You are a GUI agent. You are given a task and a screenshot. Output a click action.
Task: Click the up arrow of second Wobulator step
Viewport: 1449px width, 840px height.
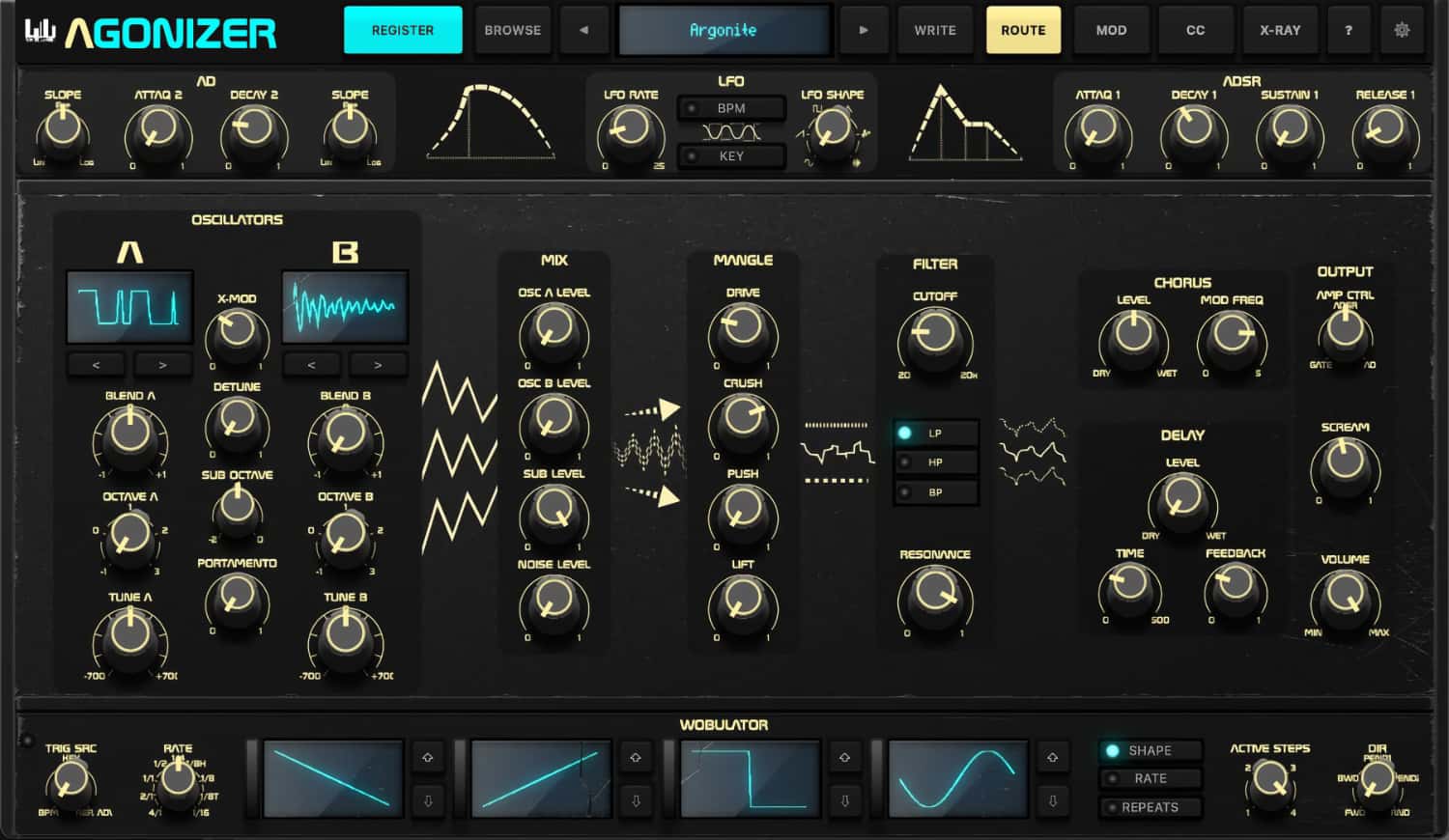coord(636,758)
